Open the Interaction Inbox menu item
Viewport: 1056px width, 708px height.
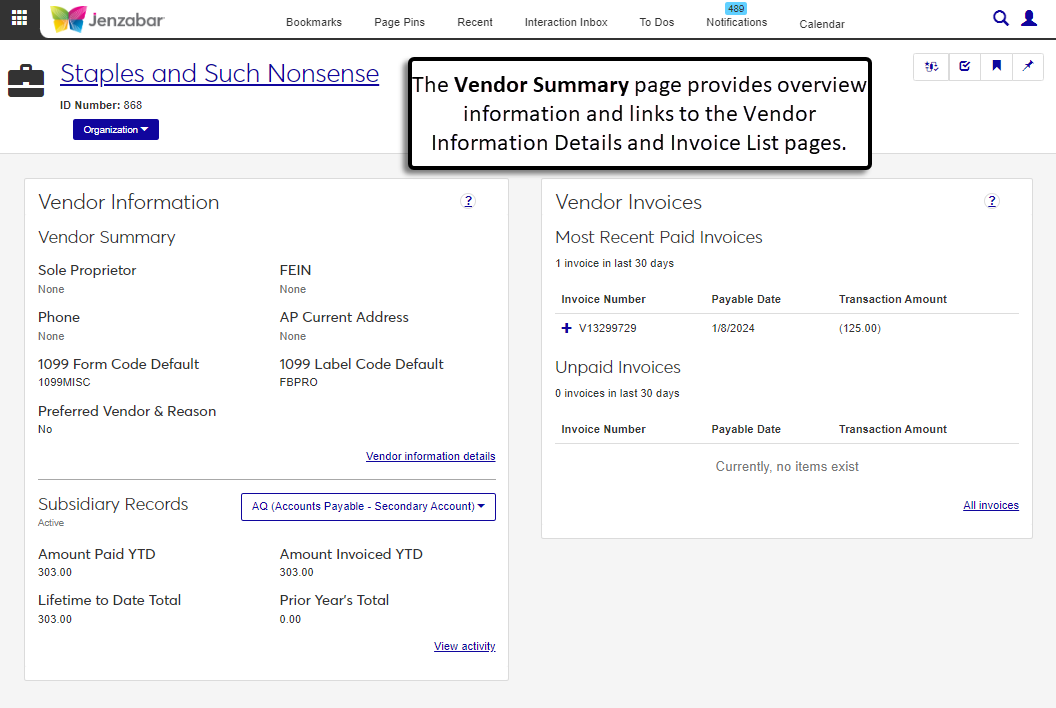(x=566, y=22)
